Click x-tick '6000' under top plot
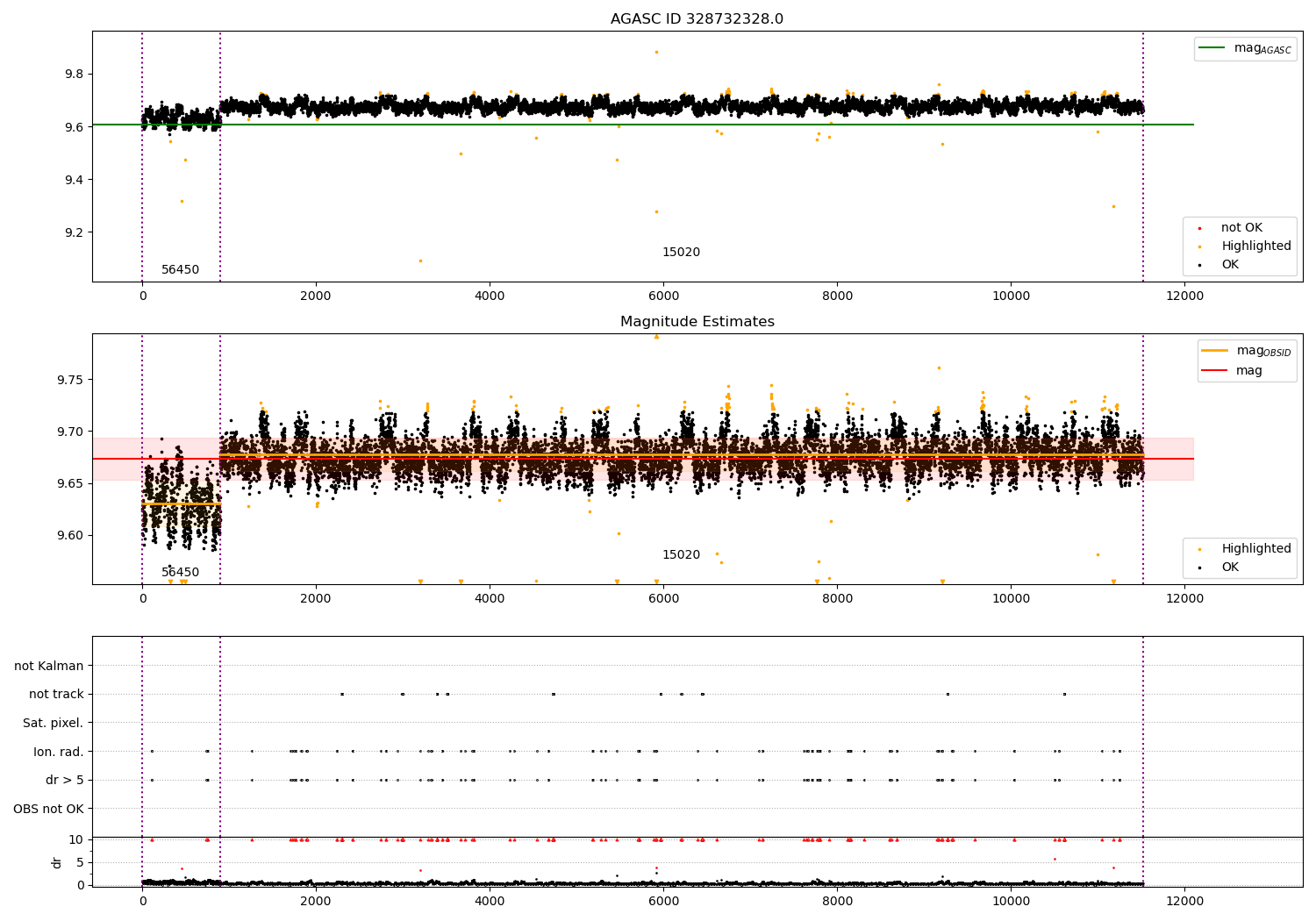Image resolution: width=1316 pixels, height=921 pixels. click(x=663, y=296)
